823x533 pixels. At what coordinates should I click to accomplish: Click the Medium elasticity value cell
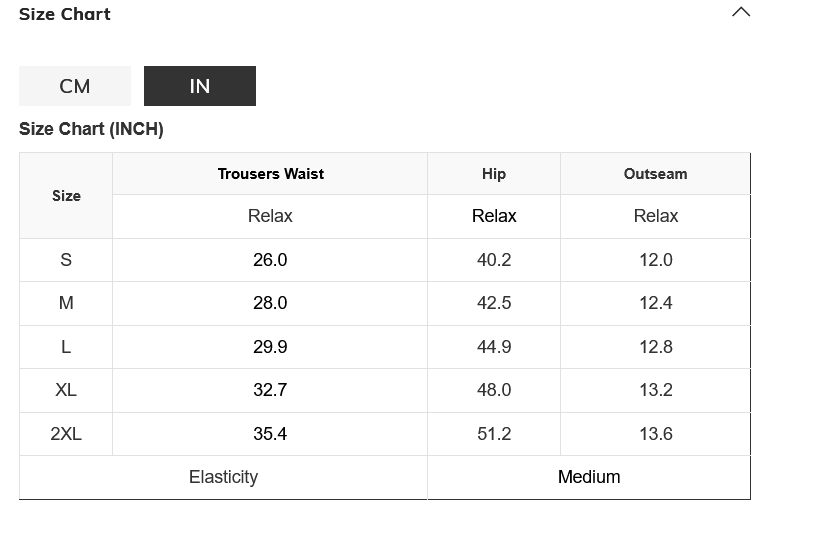[589, 477]
